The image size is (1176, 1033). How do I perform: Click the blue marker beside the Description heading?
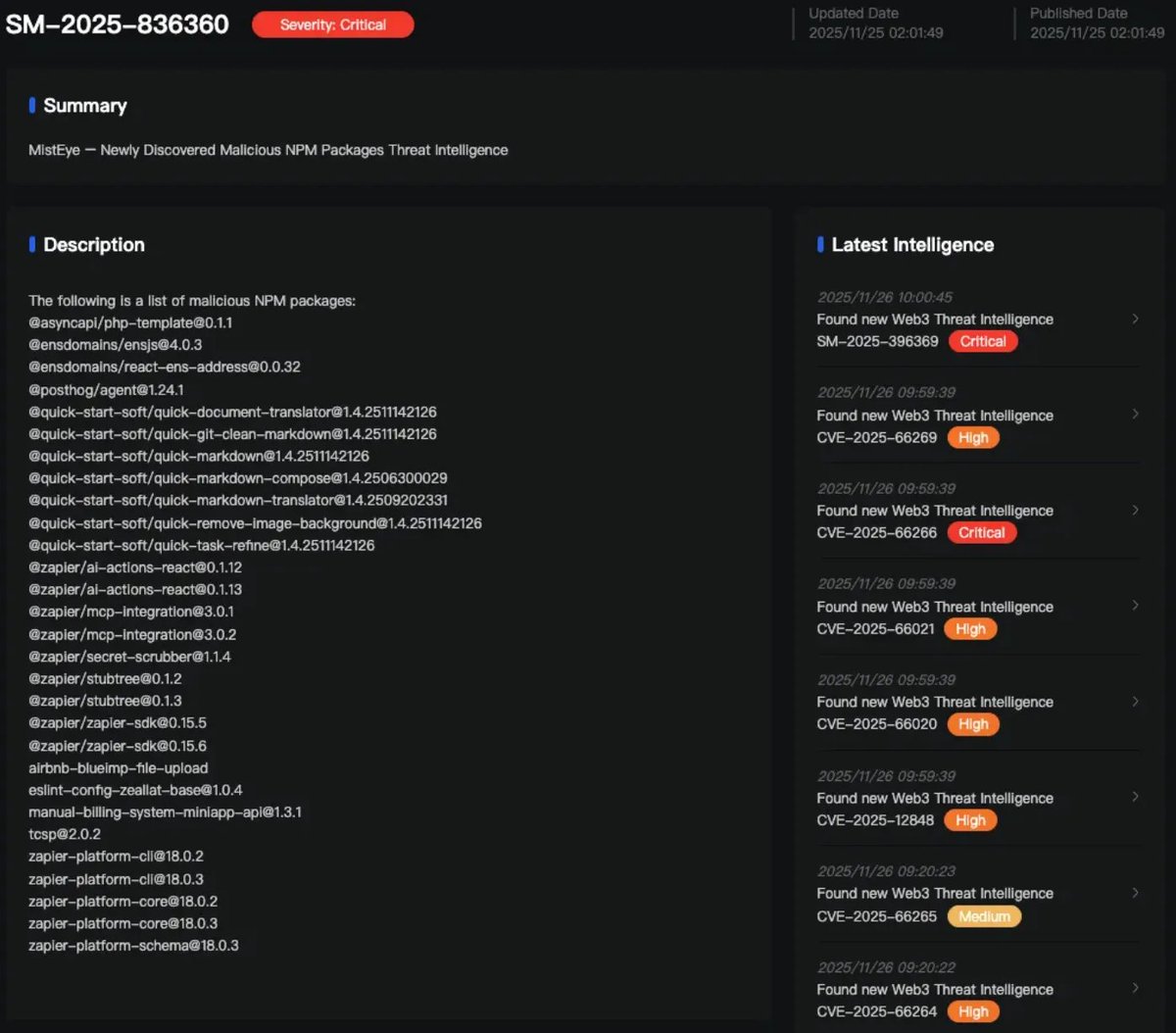(x=32, y=245)
